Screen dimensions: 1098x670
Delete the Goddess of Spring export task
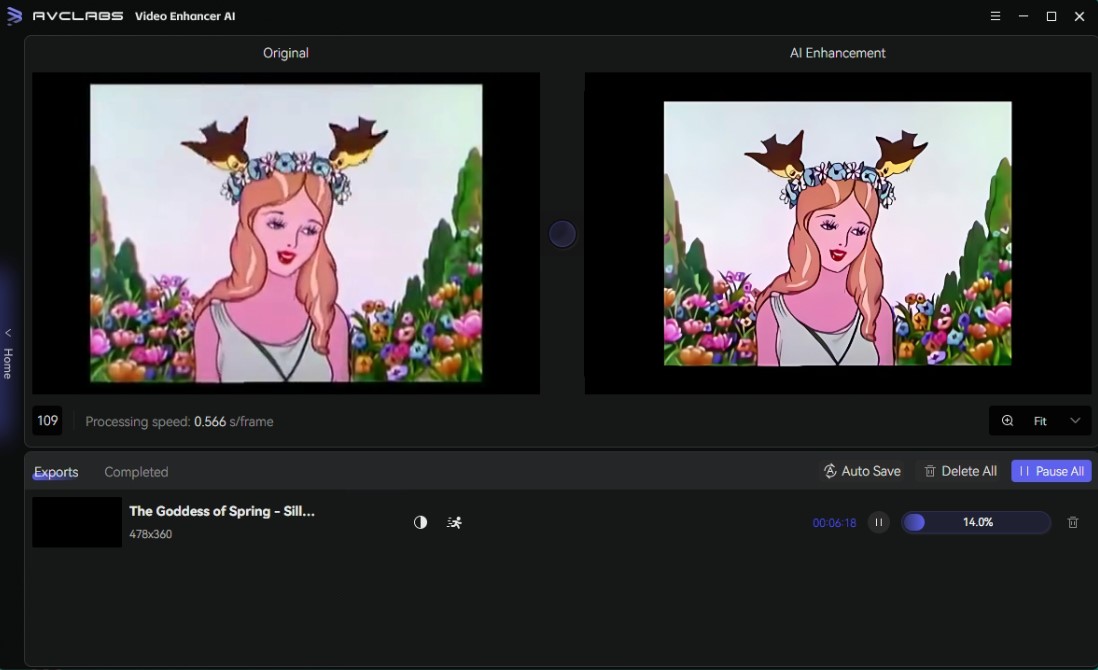(x=1072, y=522)
